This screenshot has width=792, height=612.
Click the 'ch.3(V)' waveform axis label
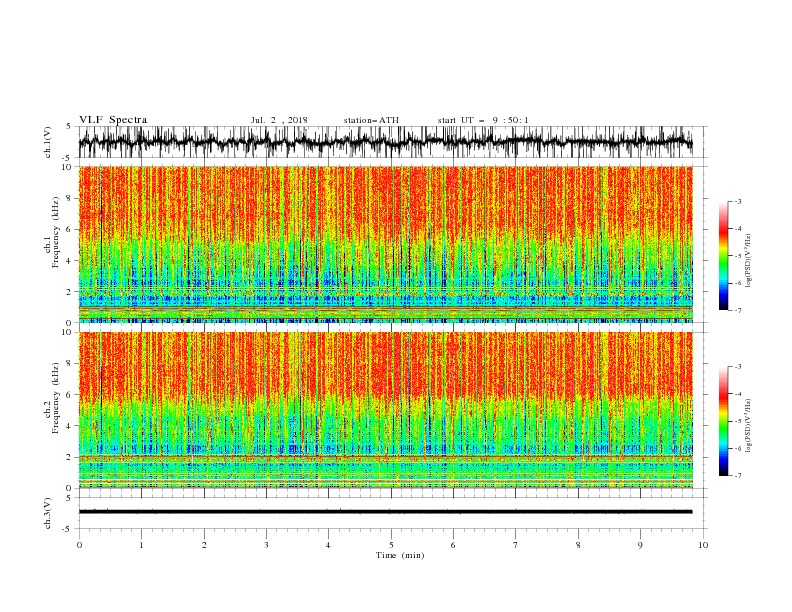[x=48, y=513]
